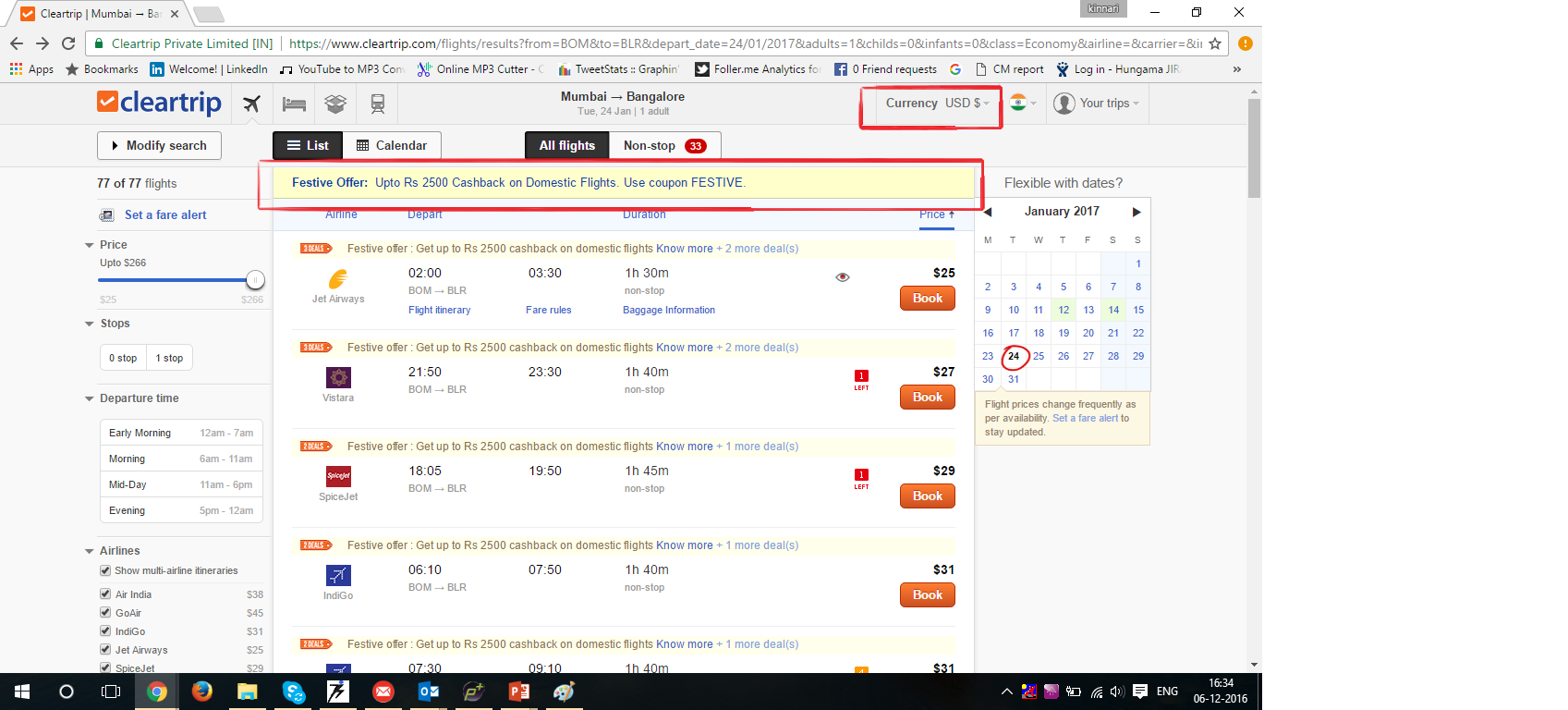This screenshot has width=1568, height=710.
Task: Sort results by Price column
Action: 937,214
